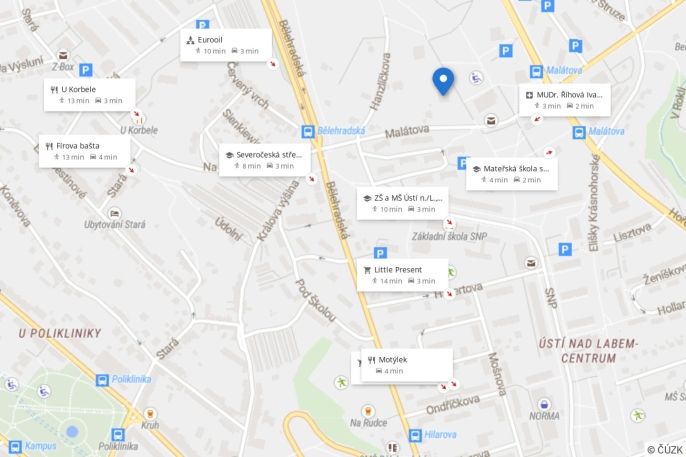686x457 pixels.
Task: Open the Eurooil gas station card
Action: 226,45
